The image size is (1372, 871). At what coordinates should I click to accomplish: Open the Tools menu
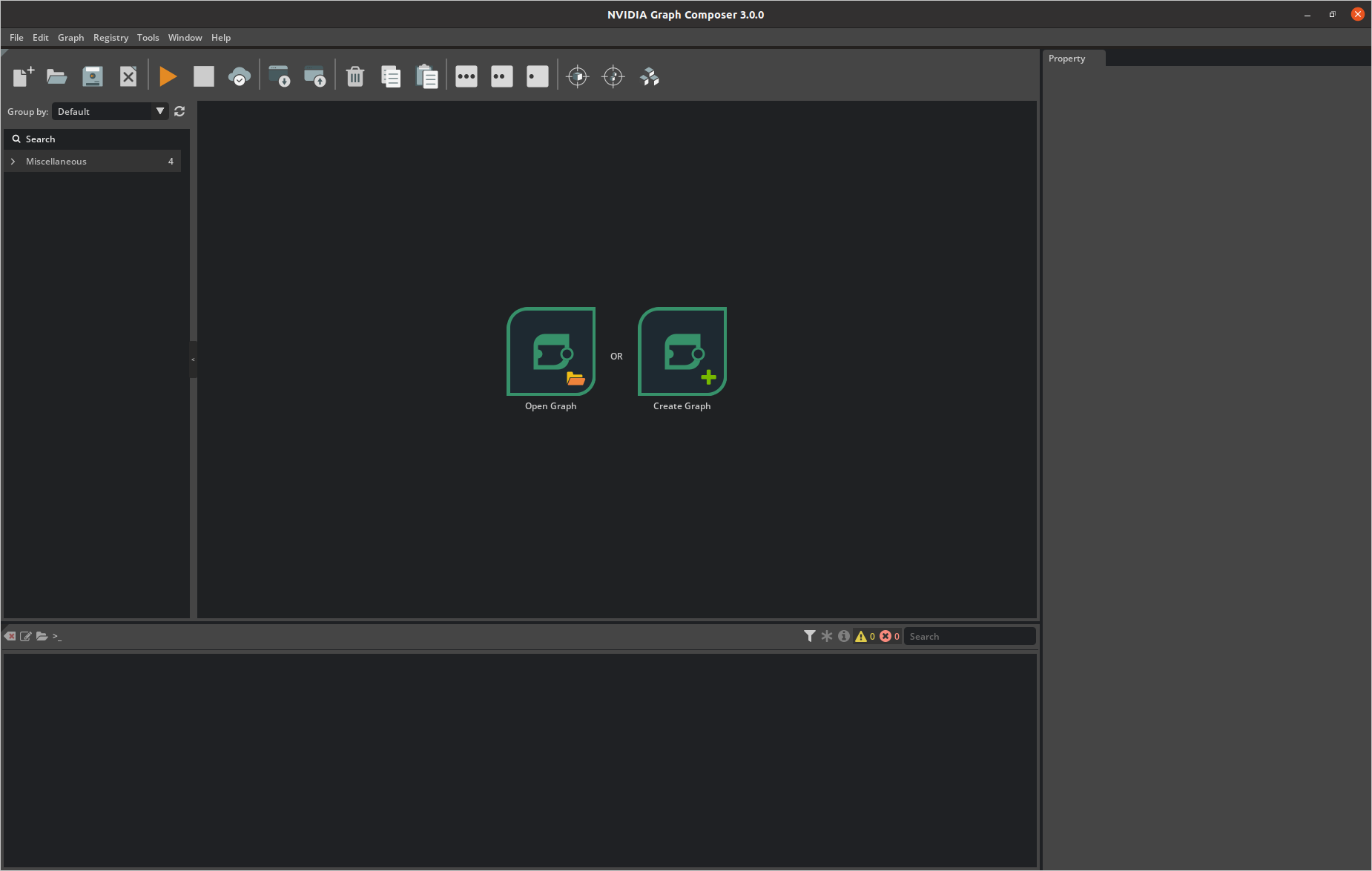pos(148,38)
